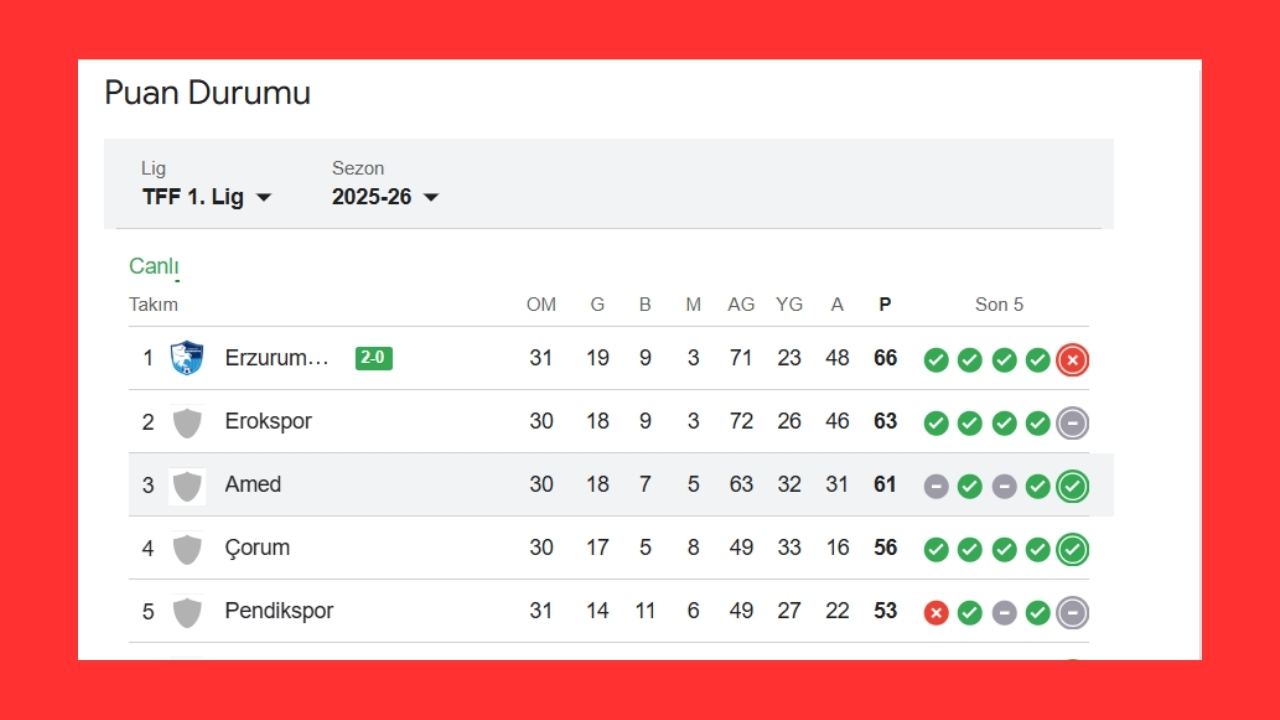Open the Pendikspor team link

tap(279, 611)
